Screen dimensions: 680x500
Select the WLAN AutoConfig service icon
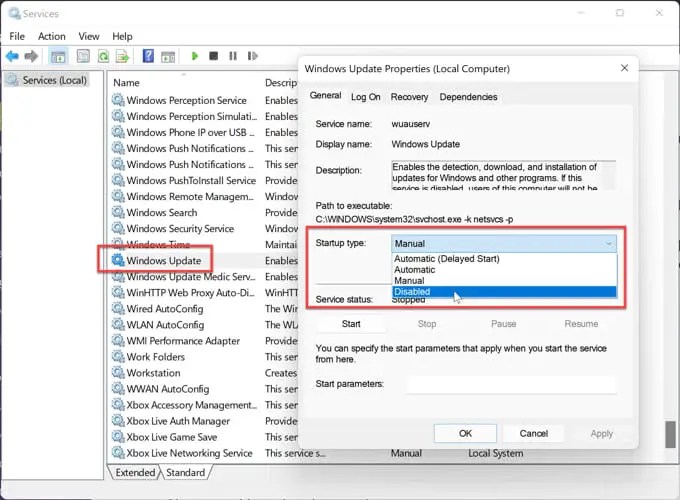(118, 324)
